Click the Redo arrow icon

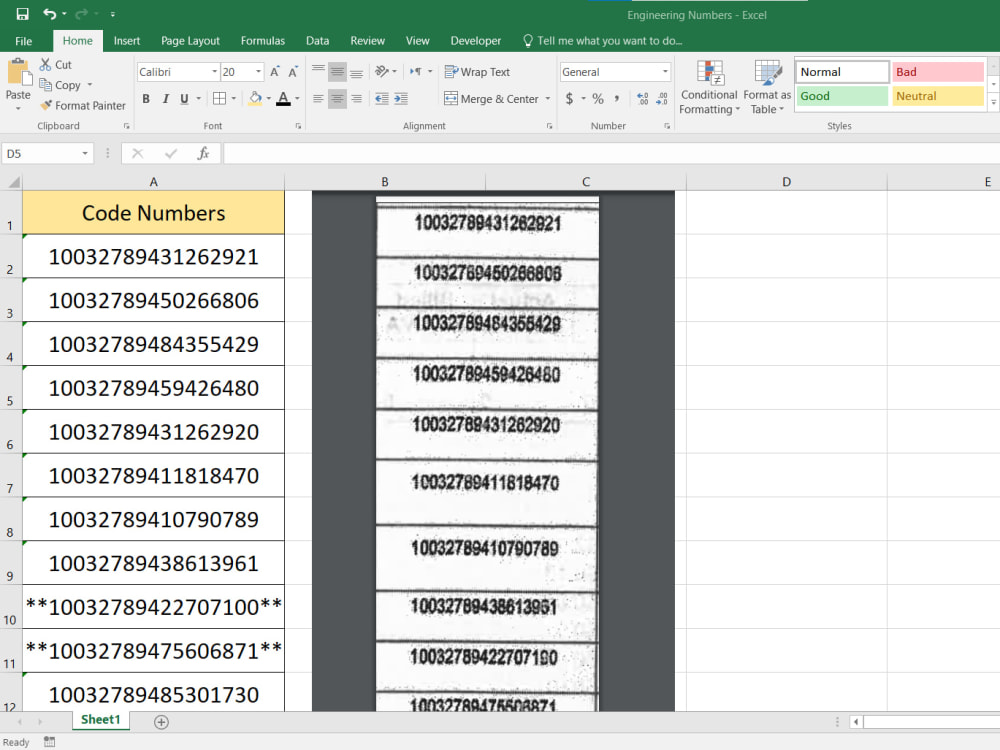pyautogui.click(x=81, y=13)
